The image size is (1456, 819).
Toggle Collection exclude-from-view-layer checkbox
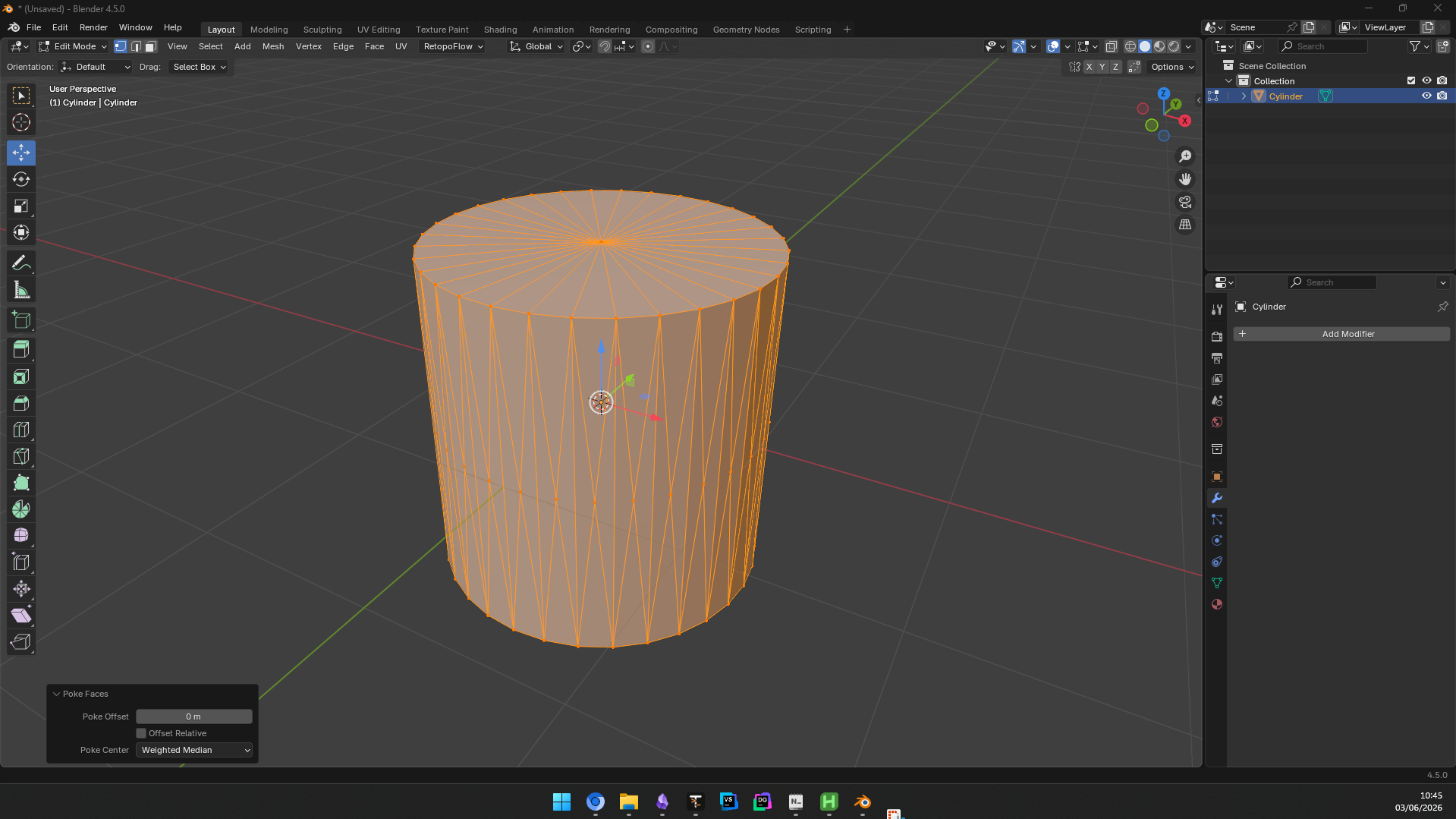click(x=1411, y=80)
